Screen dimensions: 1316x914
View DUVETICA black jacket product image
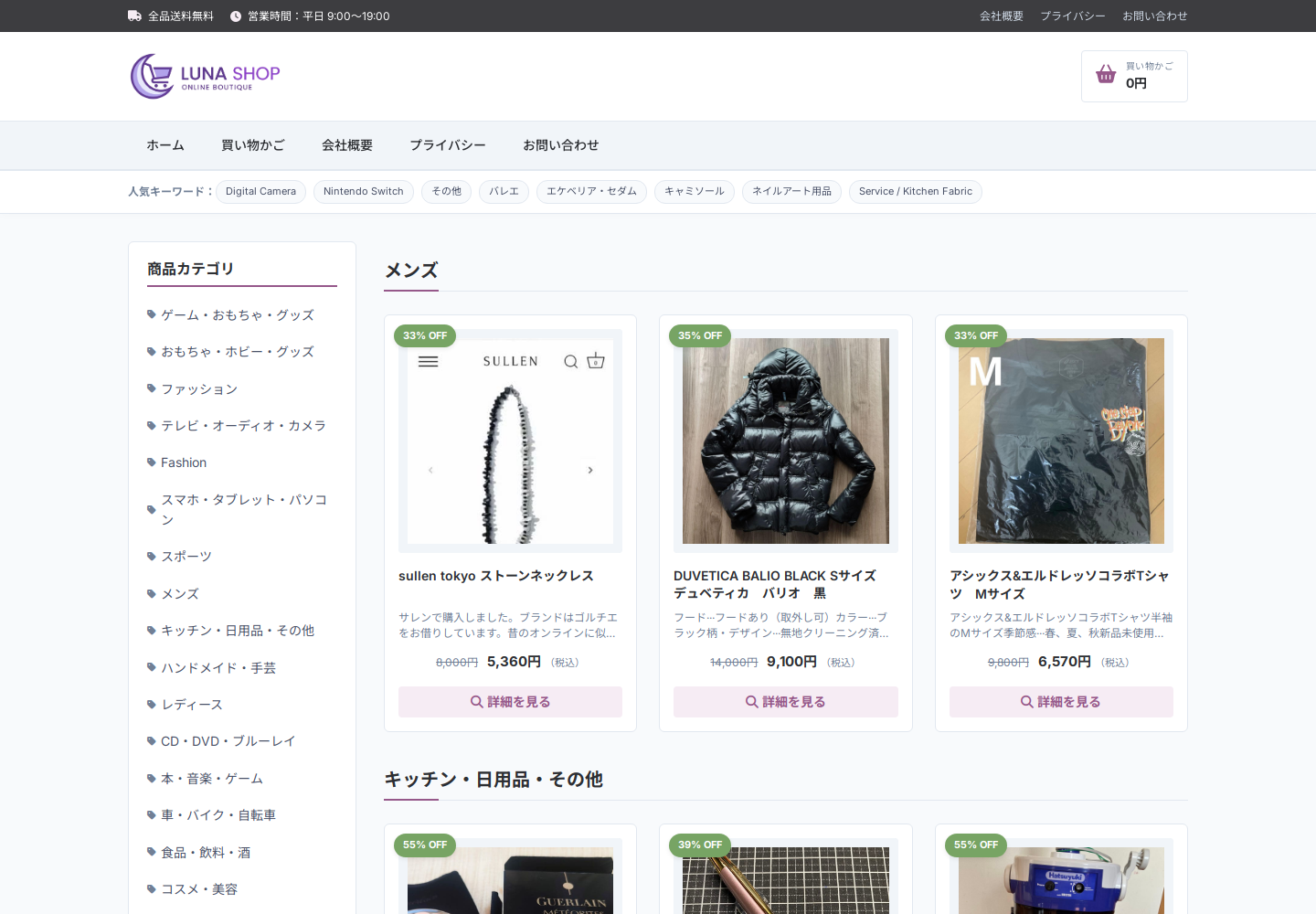pos(786,441)
